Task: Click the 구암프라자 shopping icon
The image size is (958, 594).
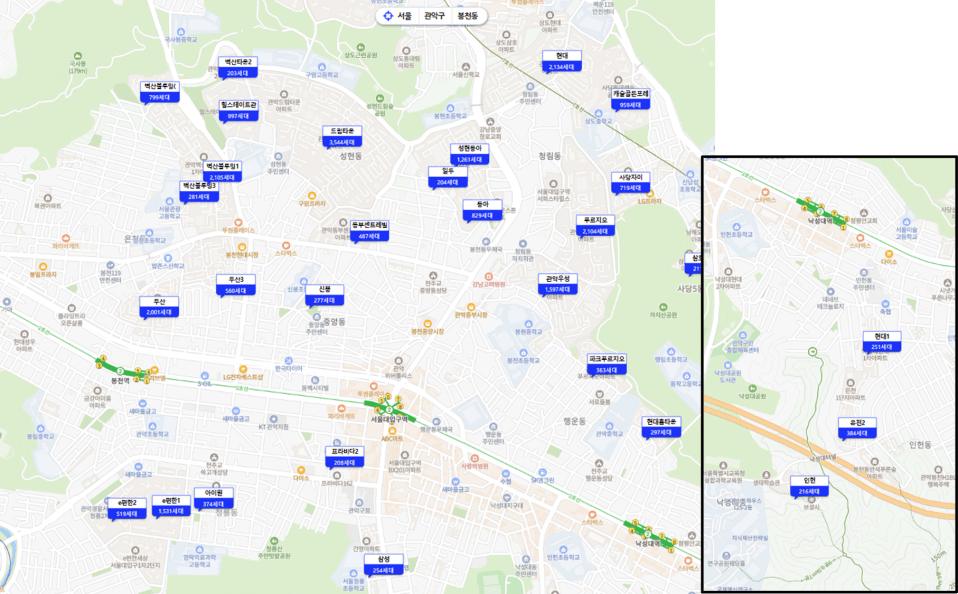Action: pyautogui.click(x=312, y=195)
